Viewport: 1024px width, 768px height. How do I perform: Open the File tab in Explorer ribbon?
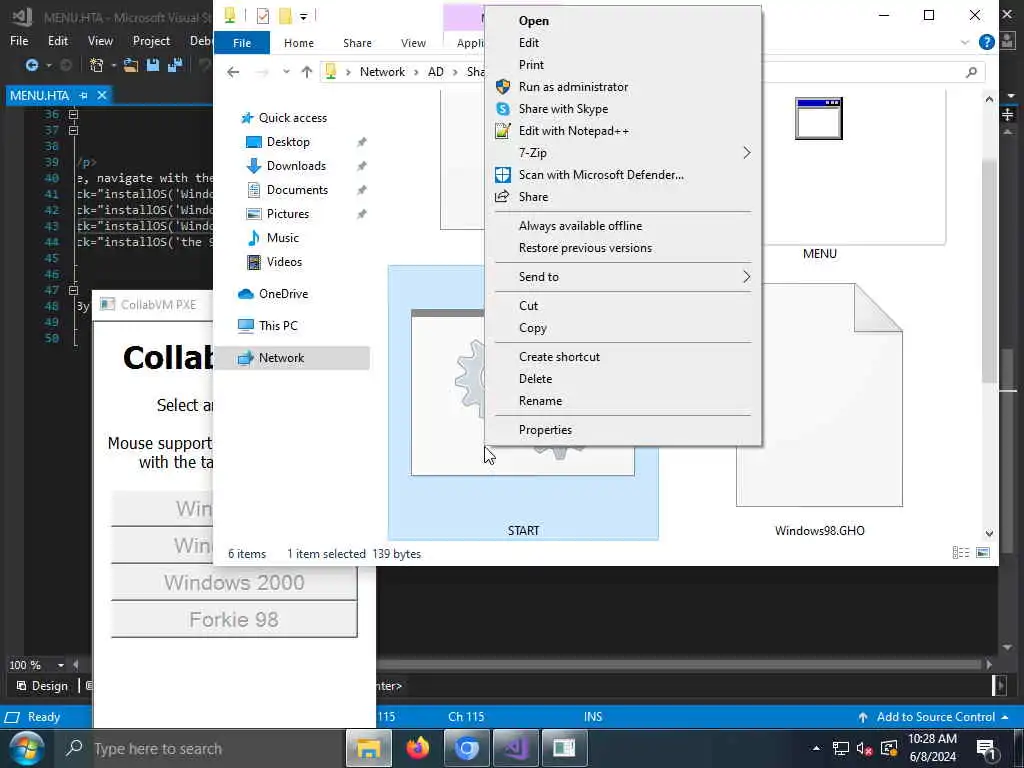tap(242, 43)
